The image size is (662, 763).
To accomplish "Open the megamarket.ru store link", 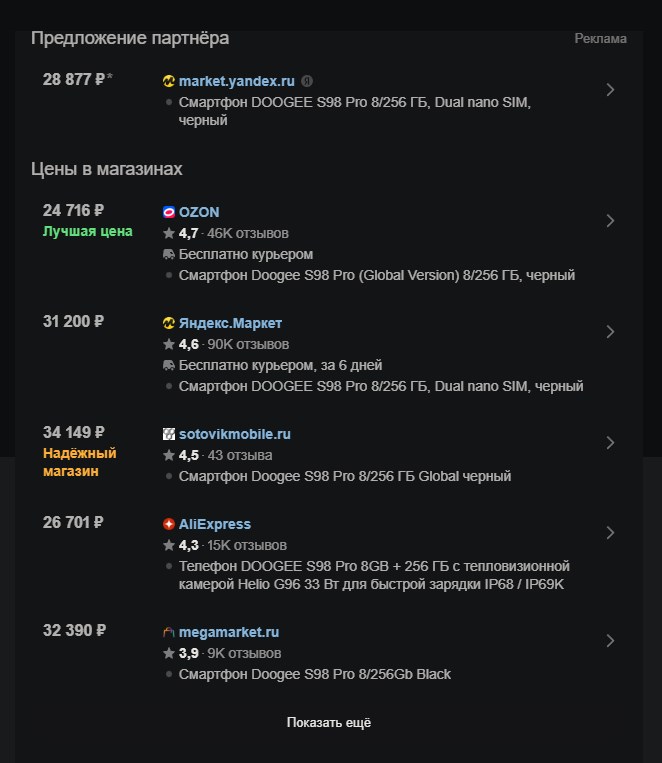I will [x=229, y=633].
